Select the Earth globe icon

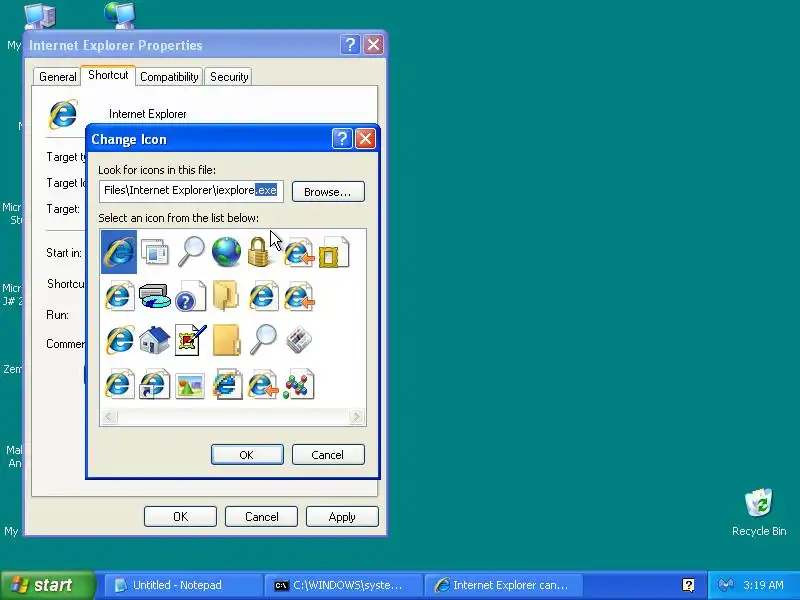tap(227, 252)
